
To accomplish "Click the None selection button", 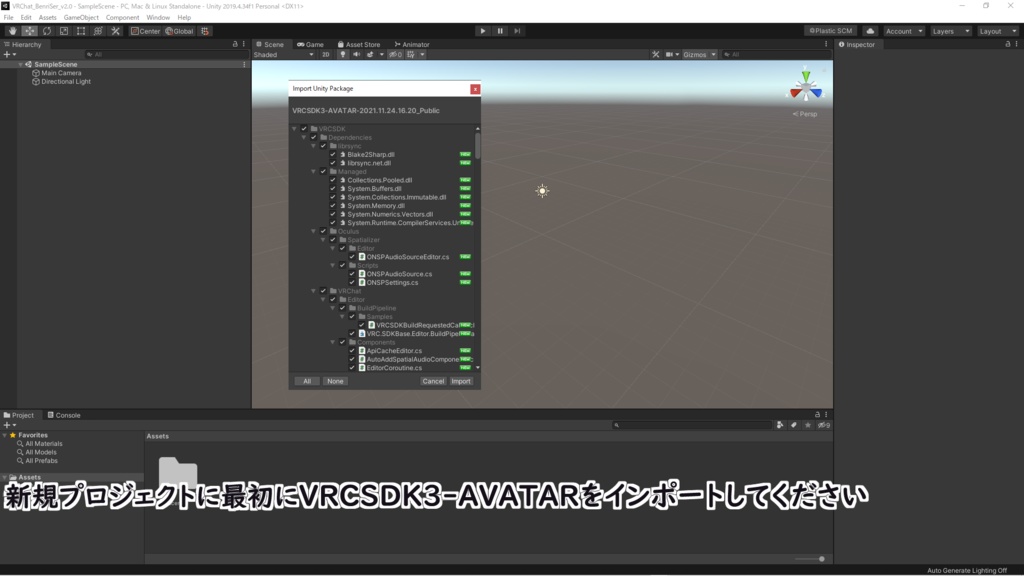I will (335, 381).
